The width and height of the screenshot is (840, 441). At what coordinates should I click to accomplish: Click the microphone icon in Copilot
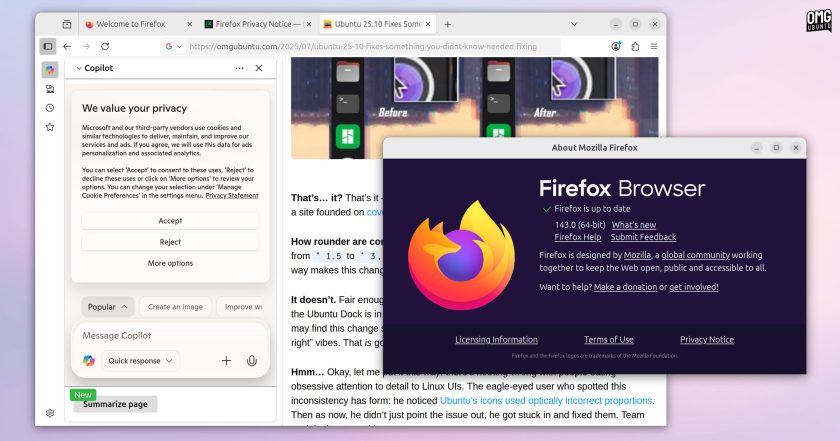(x=251, y=361)
